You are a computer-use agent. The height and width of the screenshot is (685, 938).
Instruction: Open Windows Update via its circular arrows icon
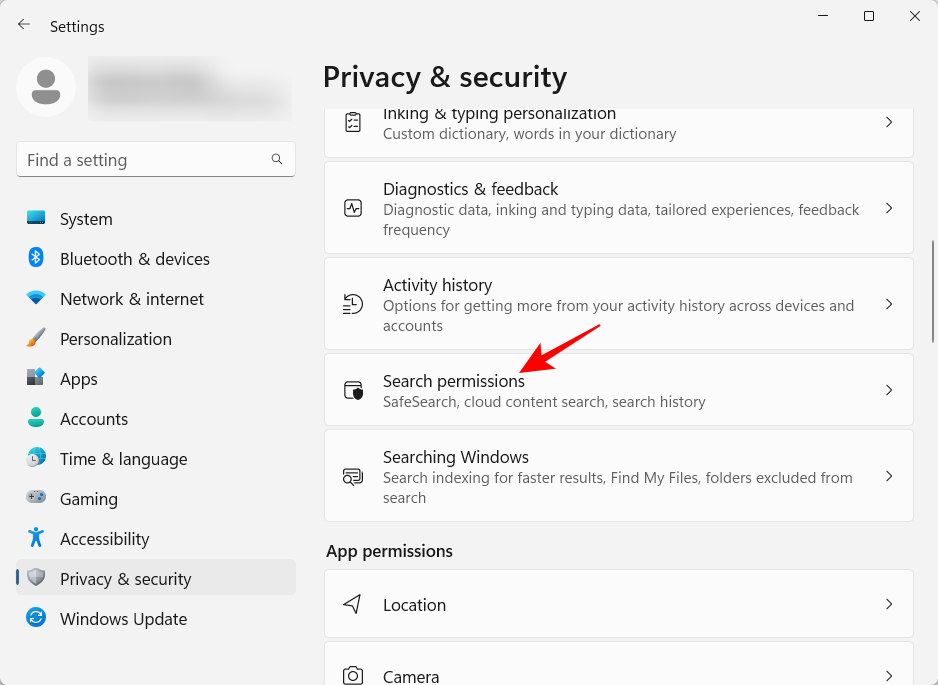[34, 619]
